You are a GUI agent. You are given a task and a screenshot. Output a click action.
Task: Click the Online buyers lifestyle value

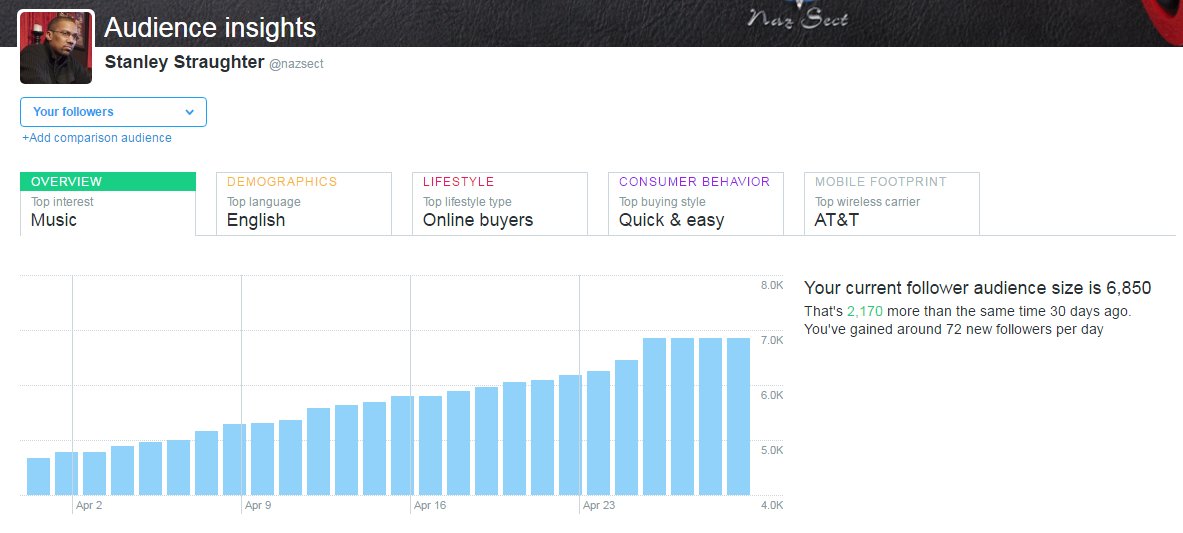pyautogui.click(x=478, y=220)
